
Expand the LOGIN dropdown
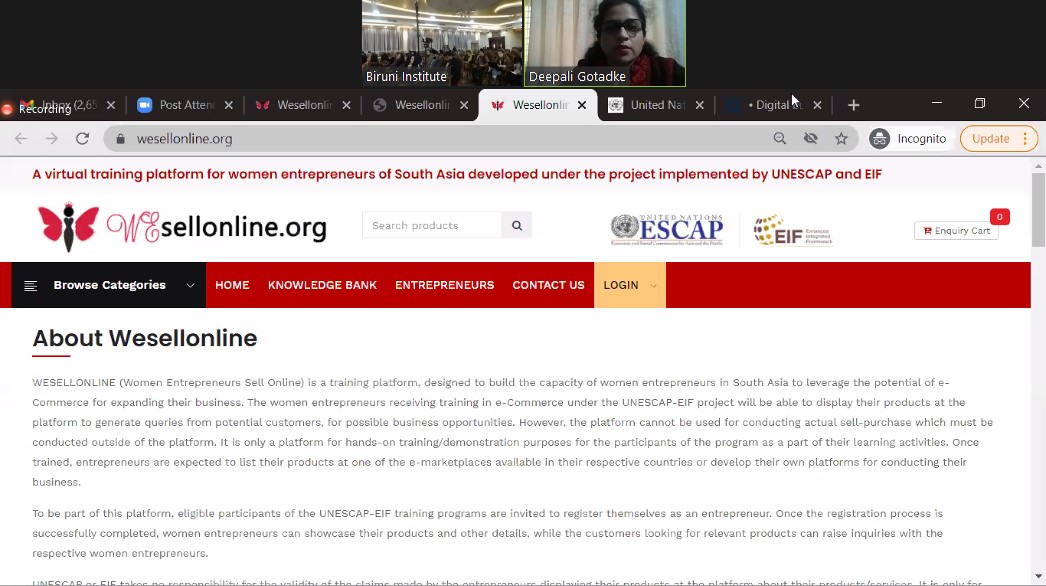click(630, 285)
